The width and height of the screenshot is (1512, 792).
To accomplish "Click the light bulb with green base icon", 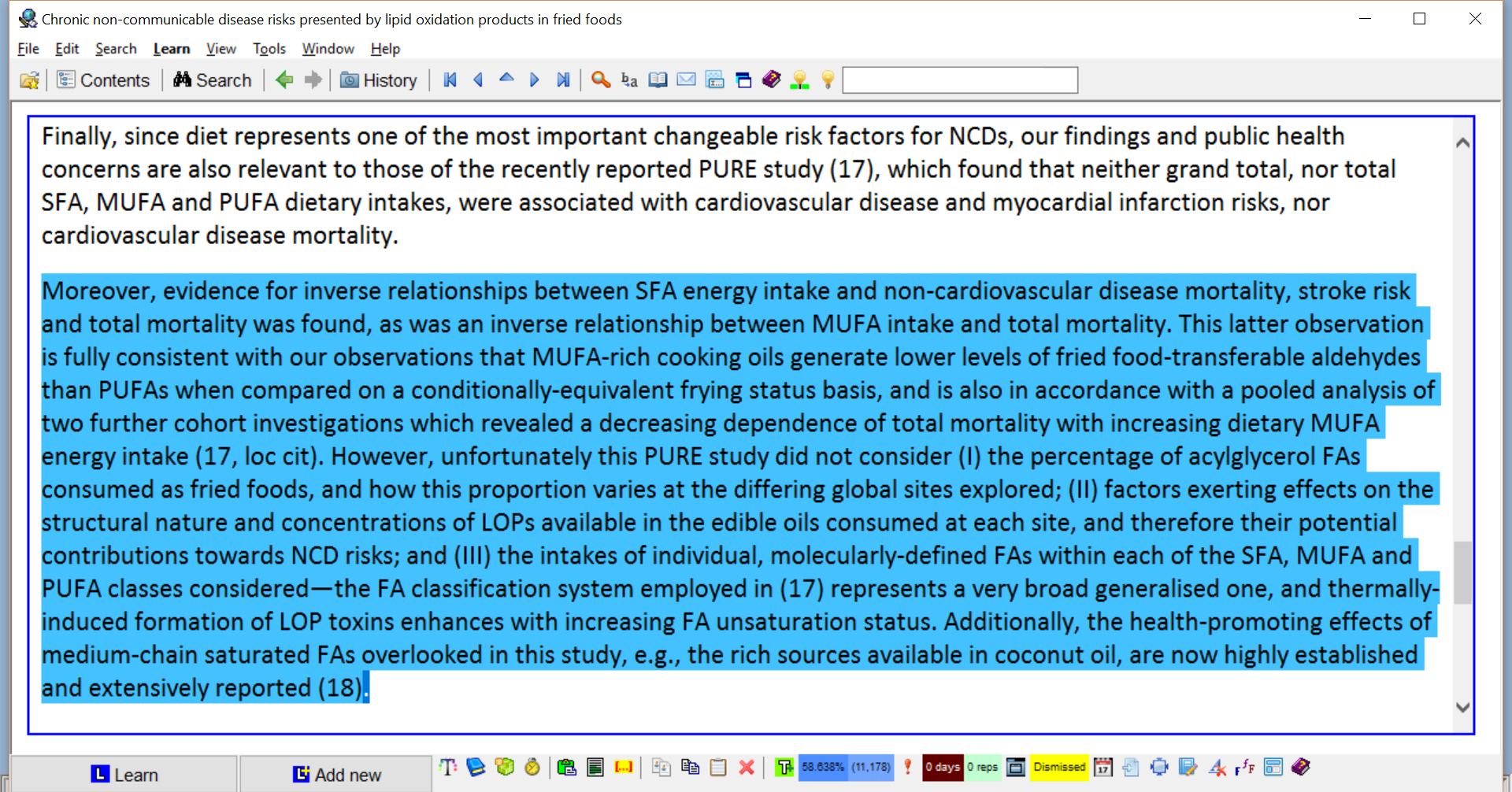I will [800, 80].
